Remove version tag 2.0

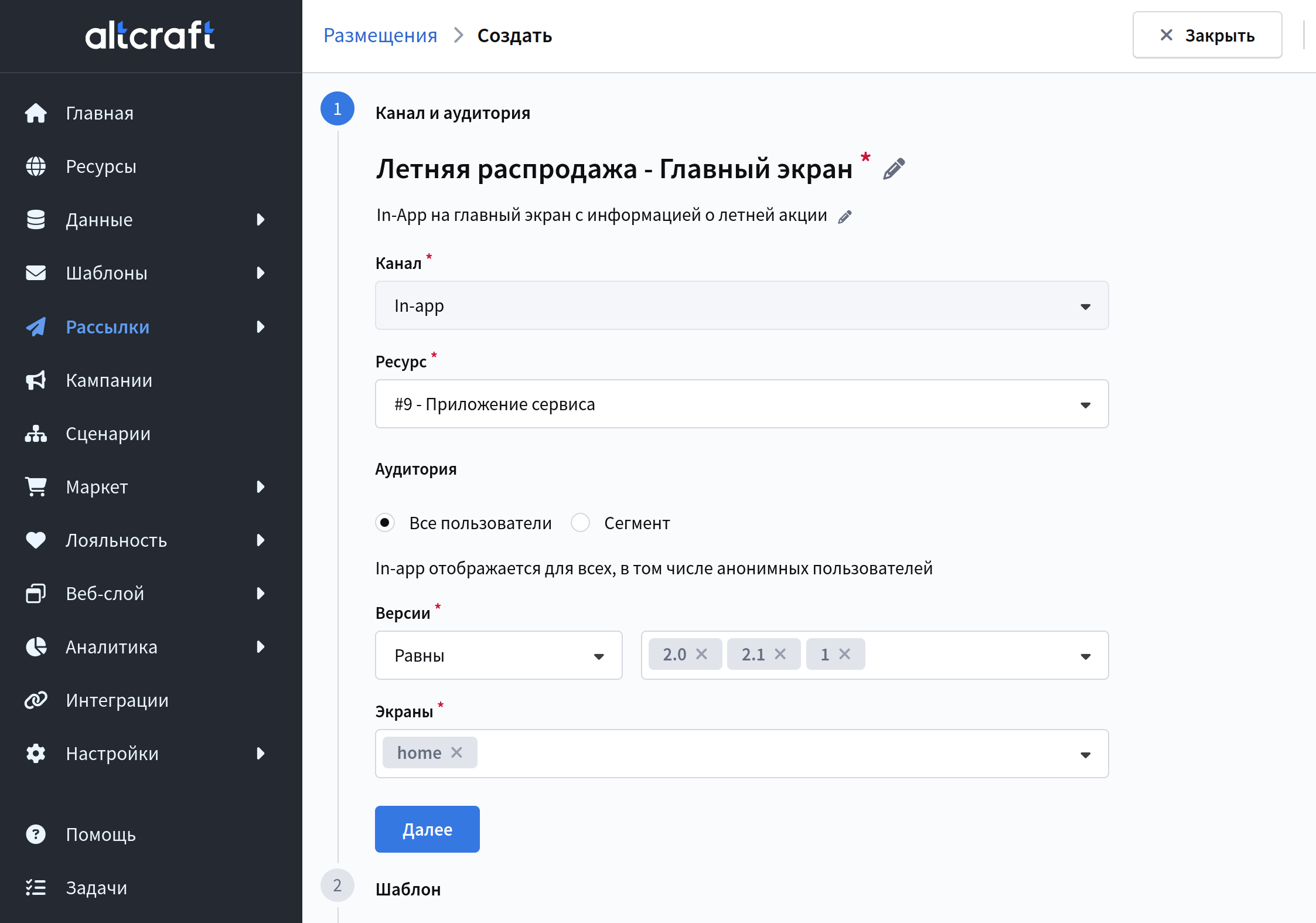pyautogui.click(x=701, y=654)
